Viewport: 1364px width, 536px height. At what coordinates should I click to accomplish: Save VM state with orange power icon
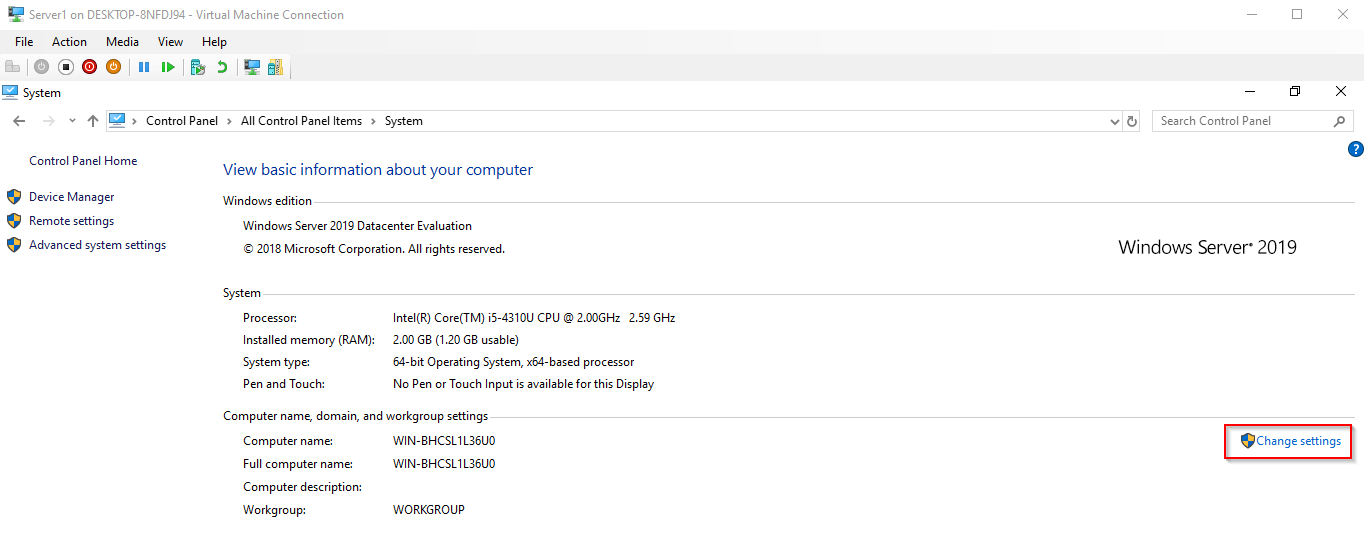[x=113, y=67]
